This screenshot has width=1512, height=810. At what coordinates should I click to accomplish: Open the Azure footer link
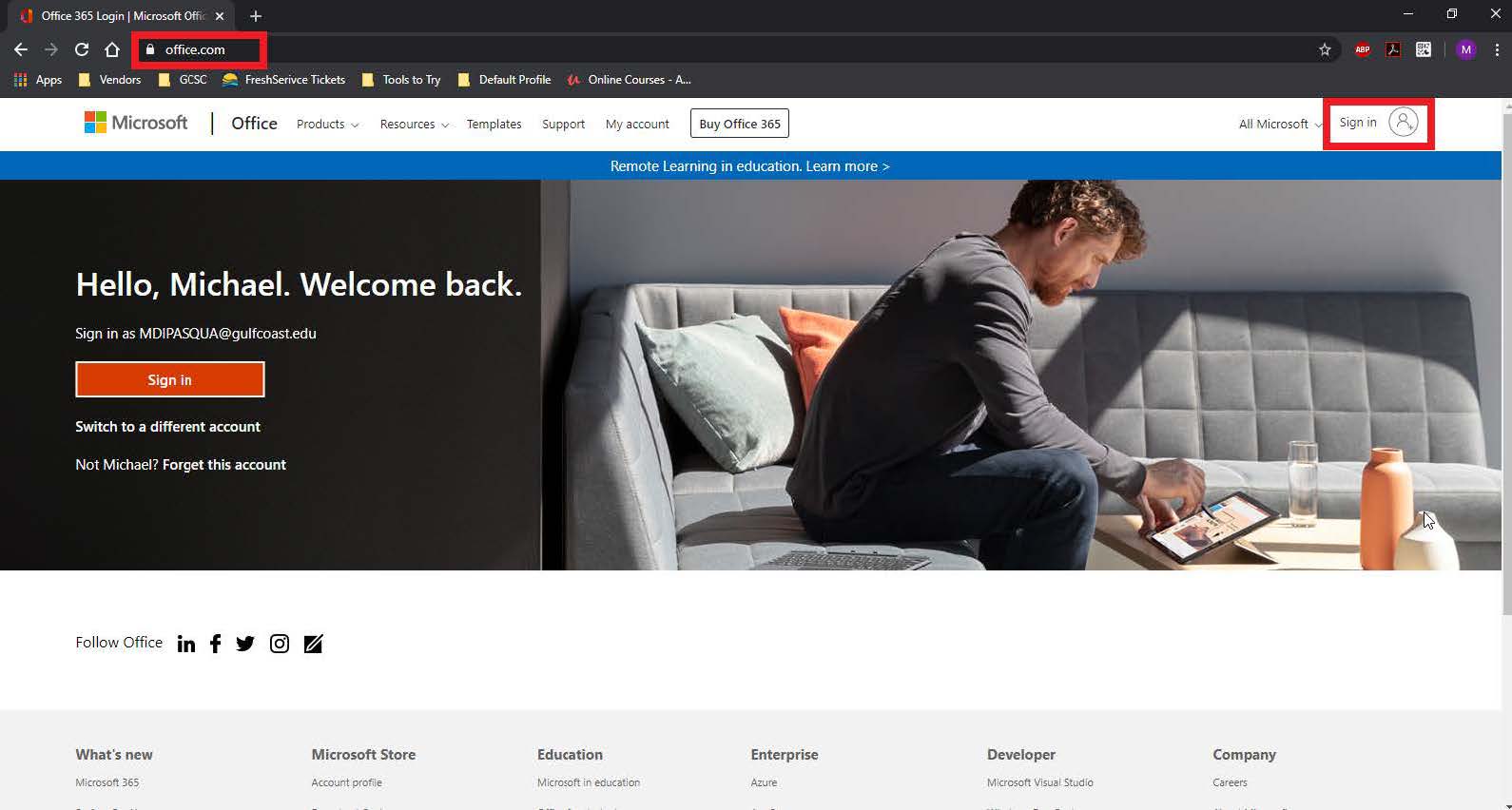(x=764, y=782)
